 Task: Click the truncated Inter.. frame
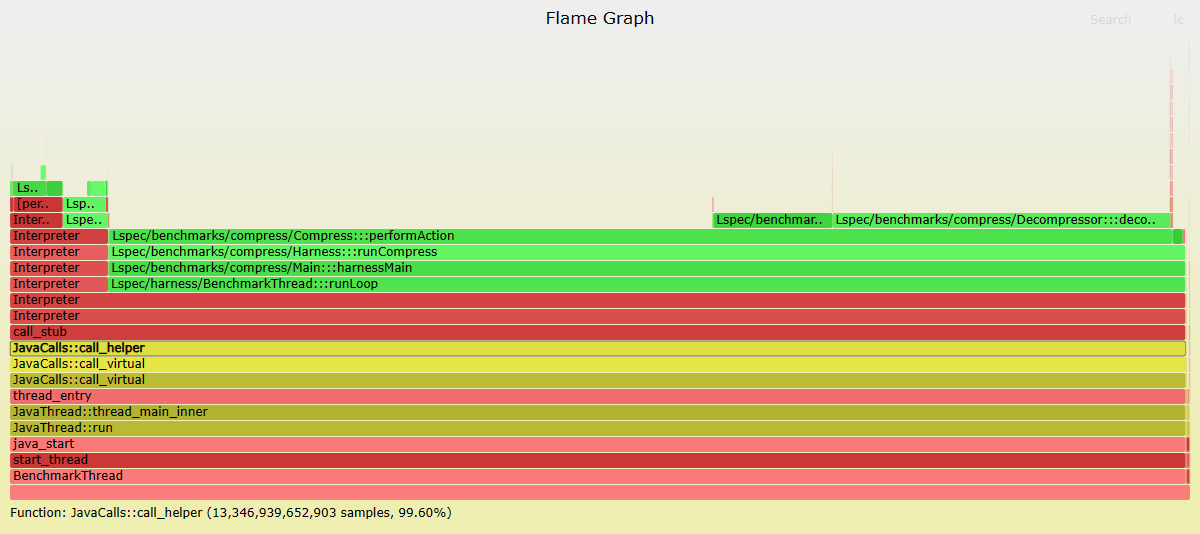[x=35, y=220]
